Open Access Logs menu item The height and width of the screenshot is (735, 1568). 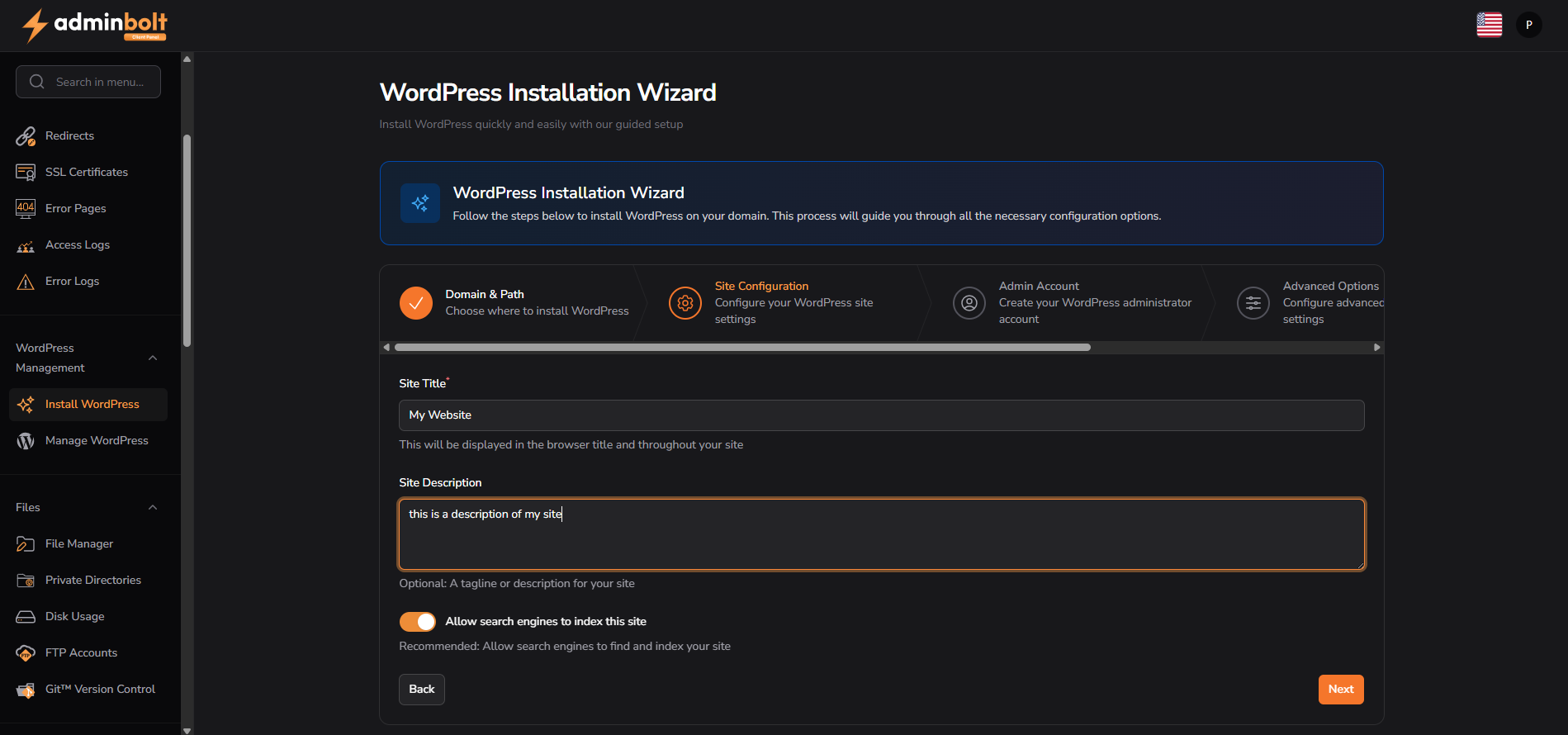point(88,244)
